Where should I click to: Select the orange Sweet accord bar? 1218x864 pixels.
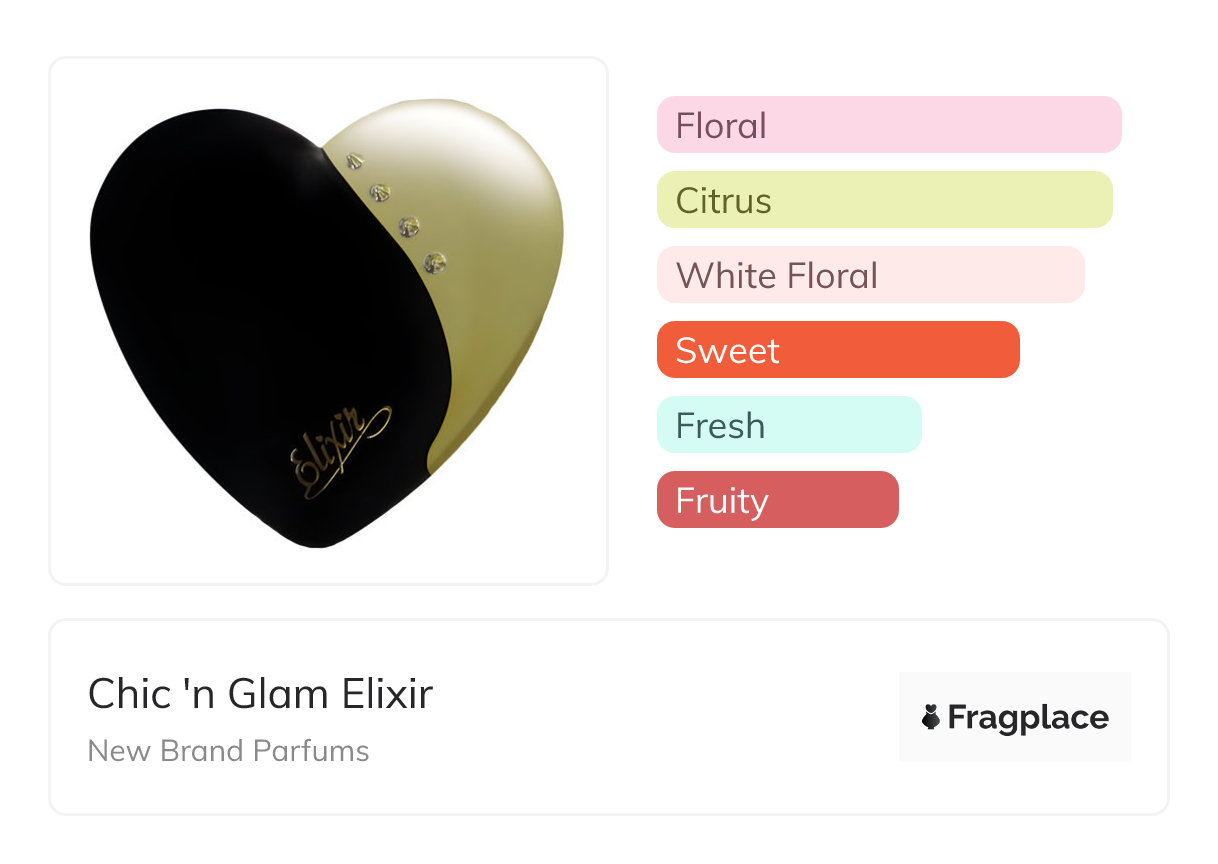point(837,350)
